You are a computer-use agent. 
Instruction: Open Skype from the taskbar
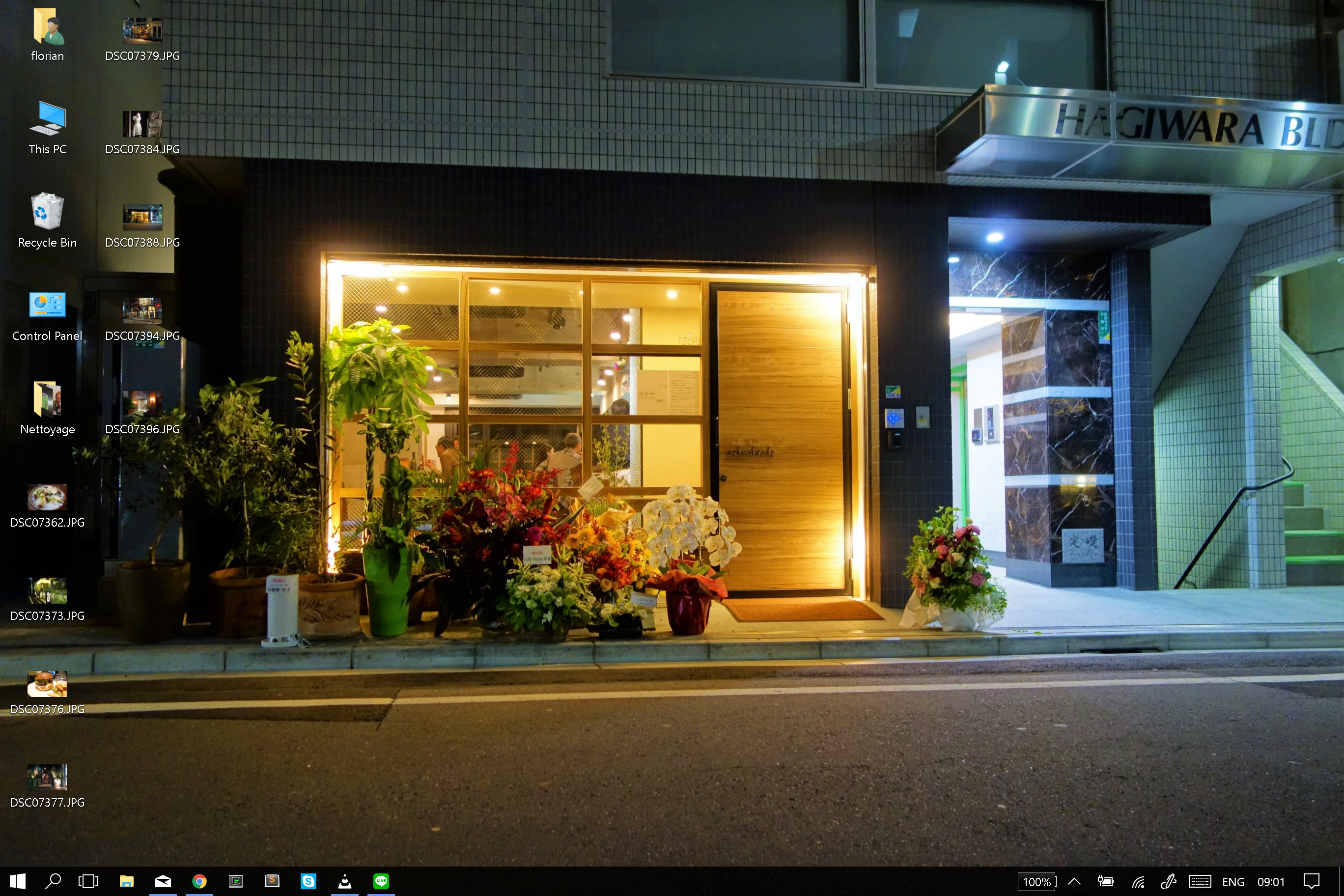click(x=308, y=881)
